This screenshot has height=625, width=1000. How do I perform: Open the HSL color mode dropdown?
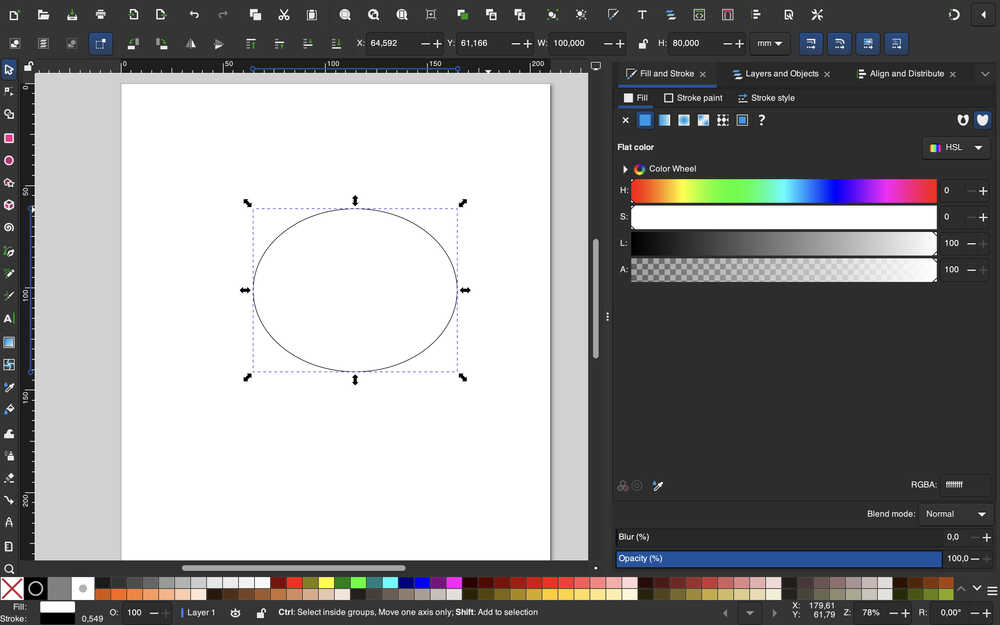956,147
